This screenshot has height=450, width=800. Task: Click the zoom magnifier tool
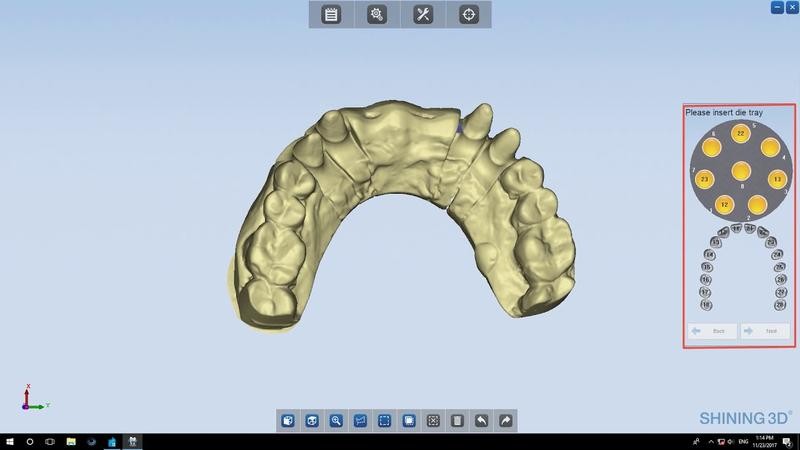click(x=336, y=421)
